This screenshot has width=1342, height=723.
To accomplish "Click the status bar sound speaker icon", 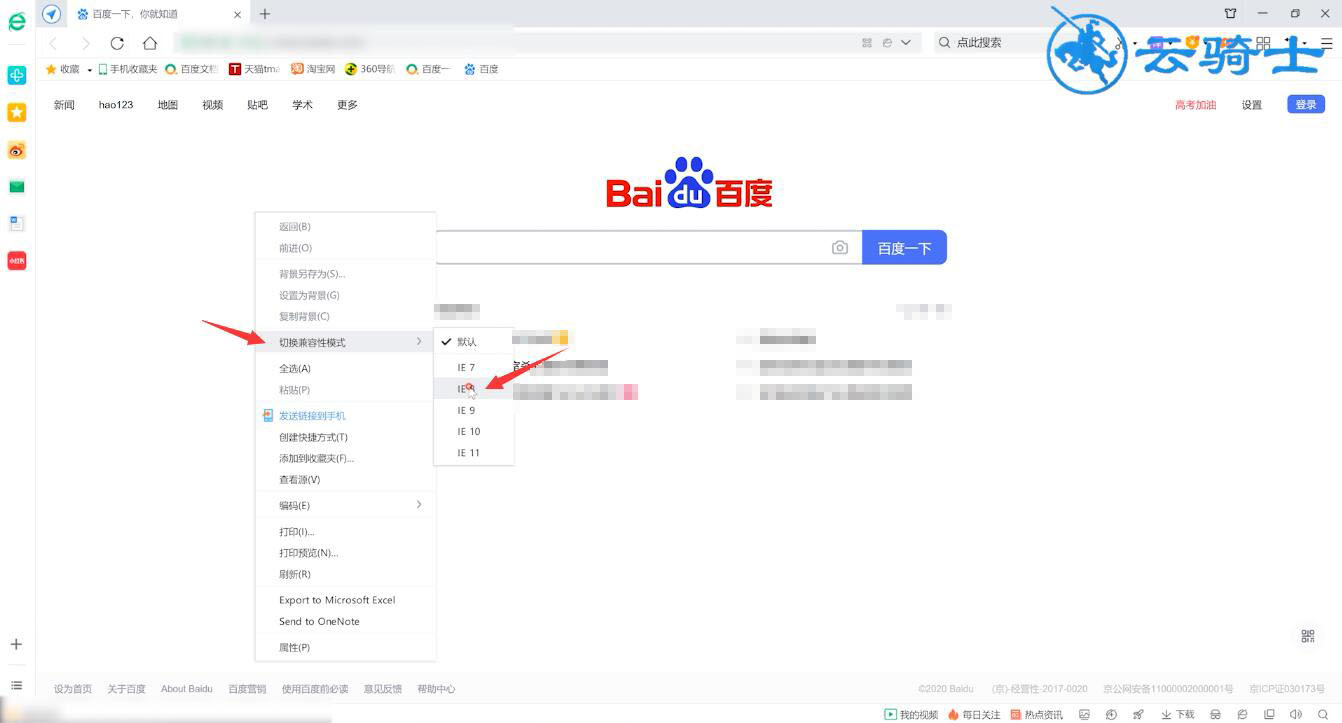I will 1296,714.
